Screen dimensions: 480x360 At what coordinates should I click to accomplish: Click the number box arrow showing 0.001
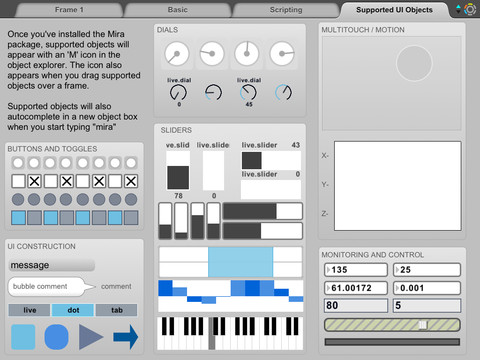(397, 288)
